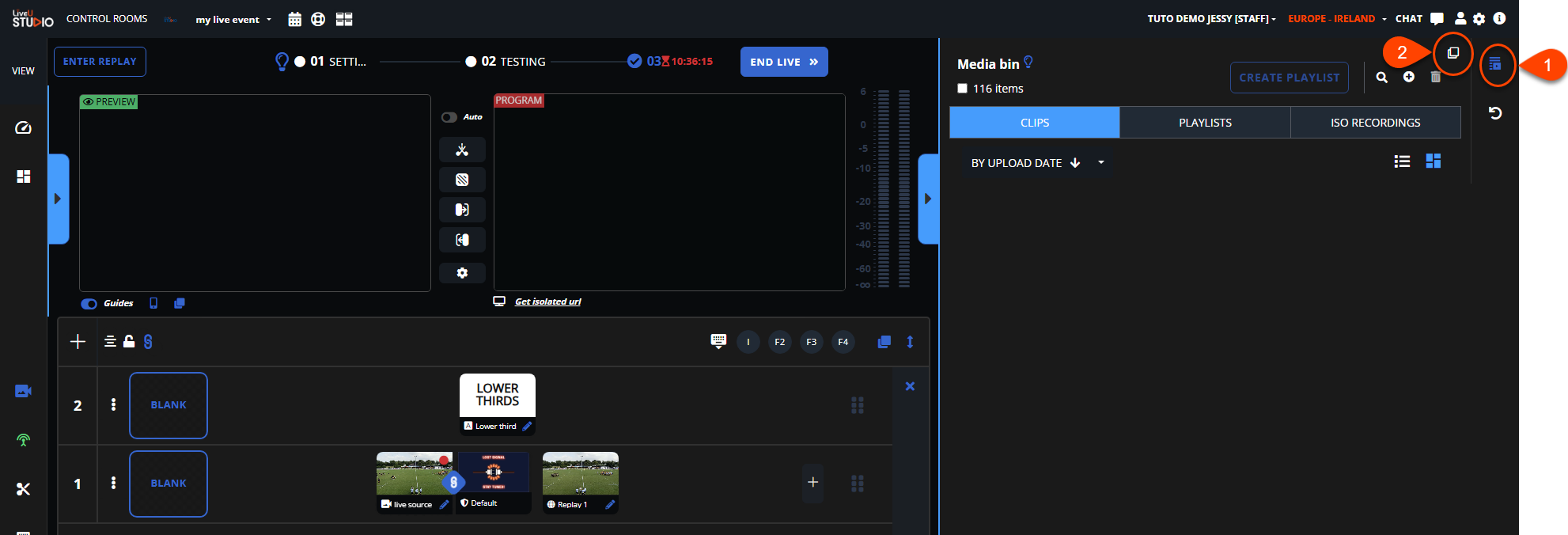The image size is (1568, 535).
Task: Switch media bin to list view
Action: [1402, 161]
